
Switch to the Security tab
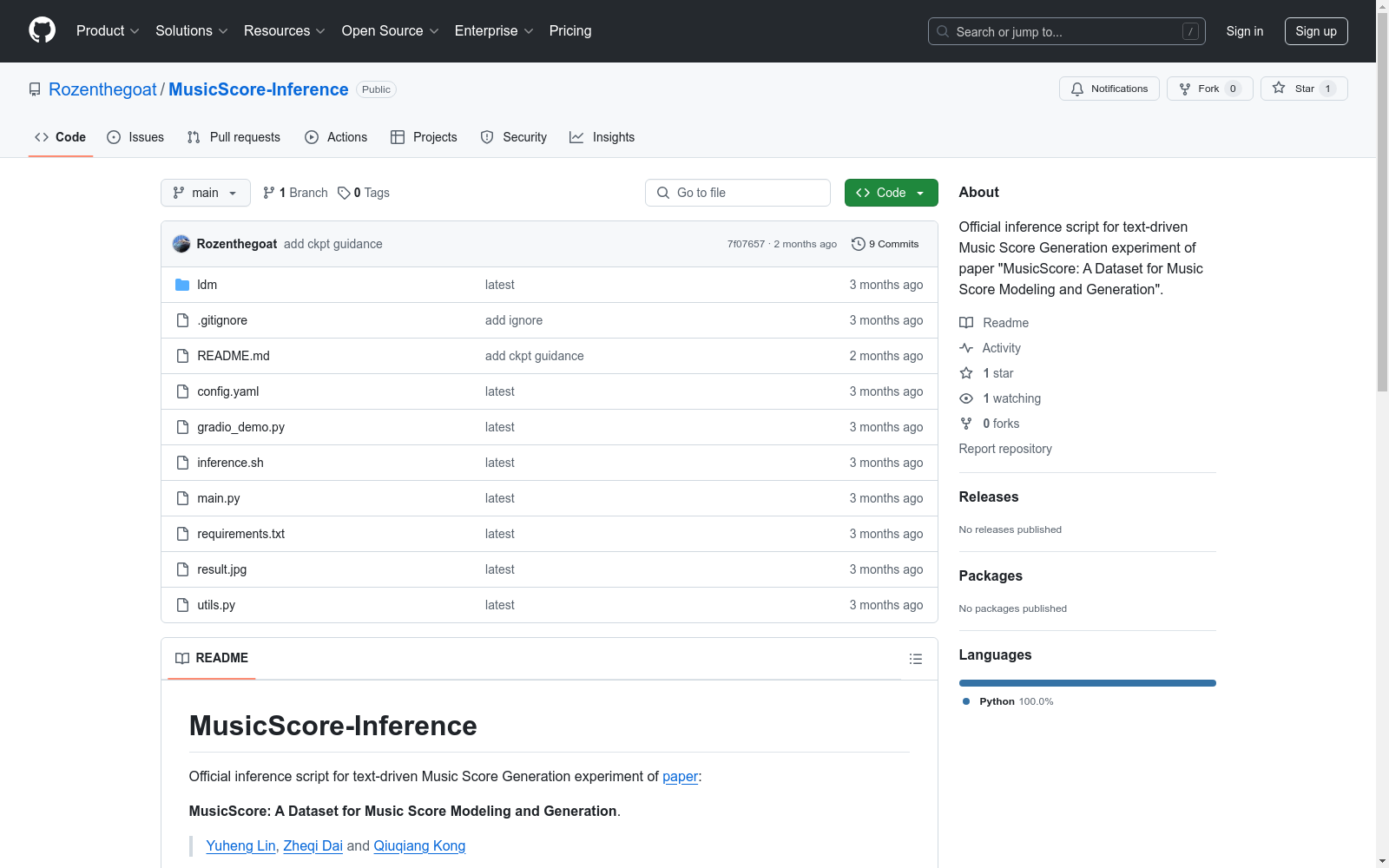pyautogui.click(x=514, y=137)
